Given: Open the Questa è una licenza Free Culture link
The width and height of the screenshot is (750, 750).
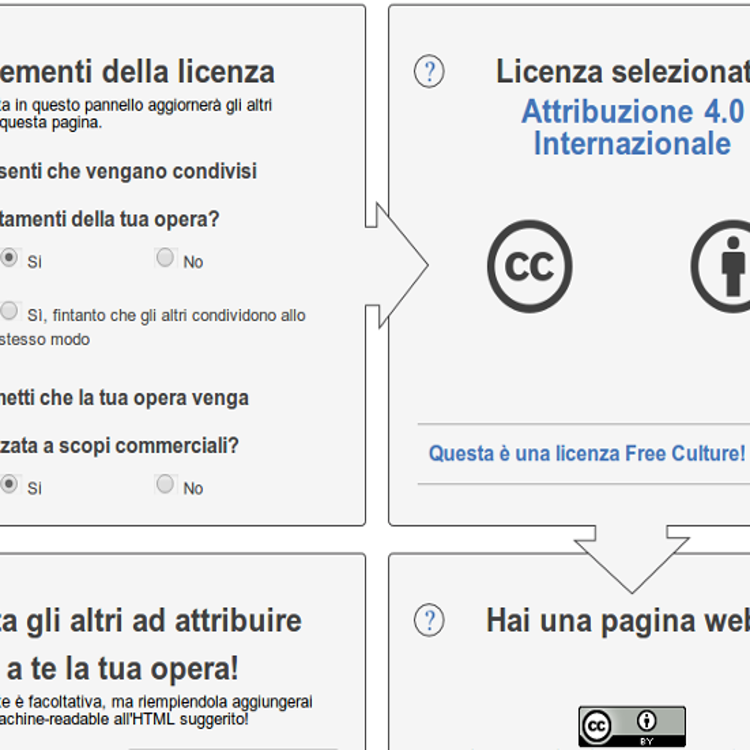Looking at the screenshot, I should click(x=587, y=453).
